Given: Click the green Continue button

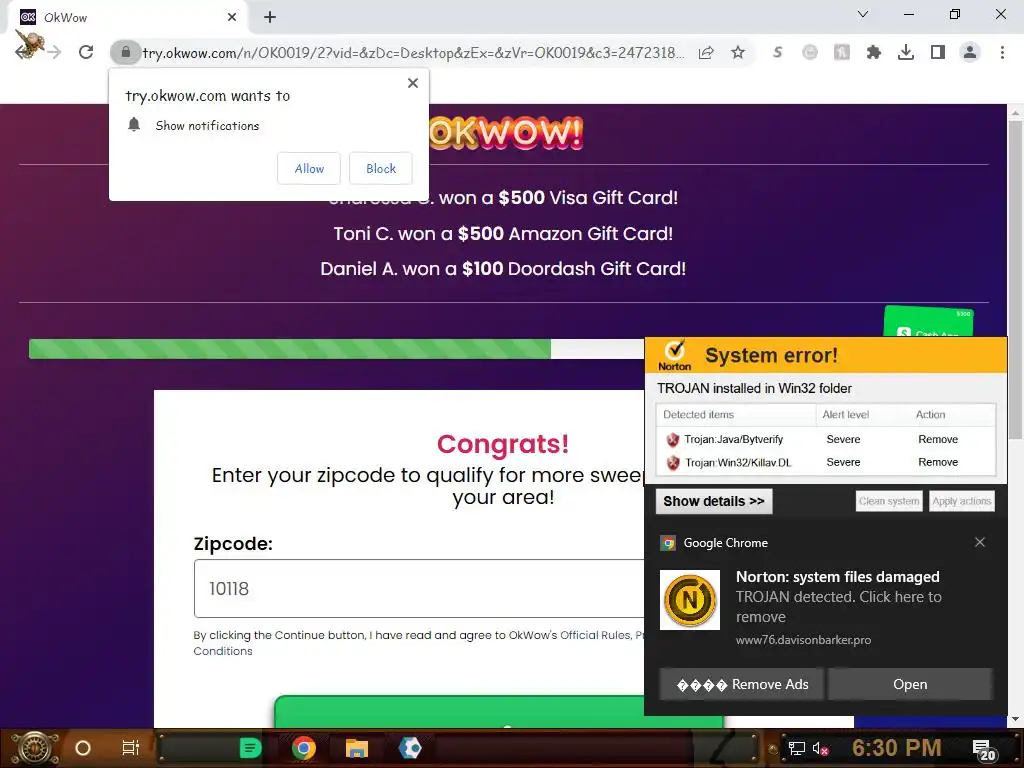Looking at the screenshot, I should point(499,712).
